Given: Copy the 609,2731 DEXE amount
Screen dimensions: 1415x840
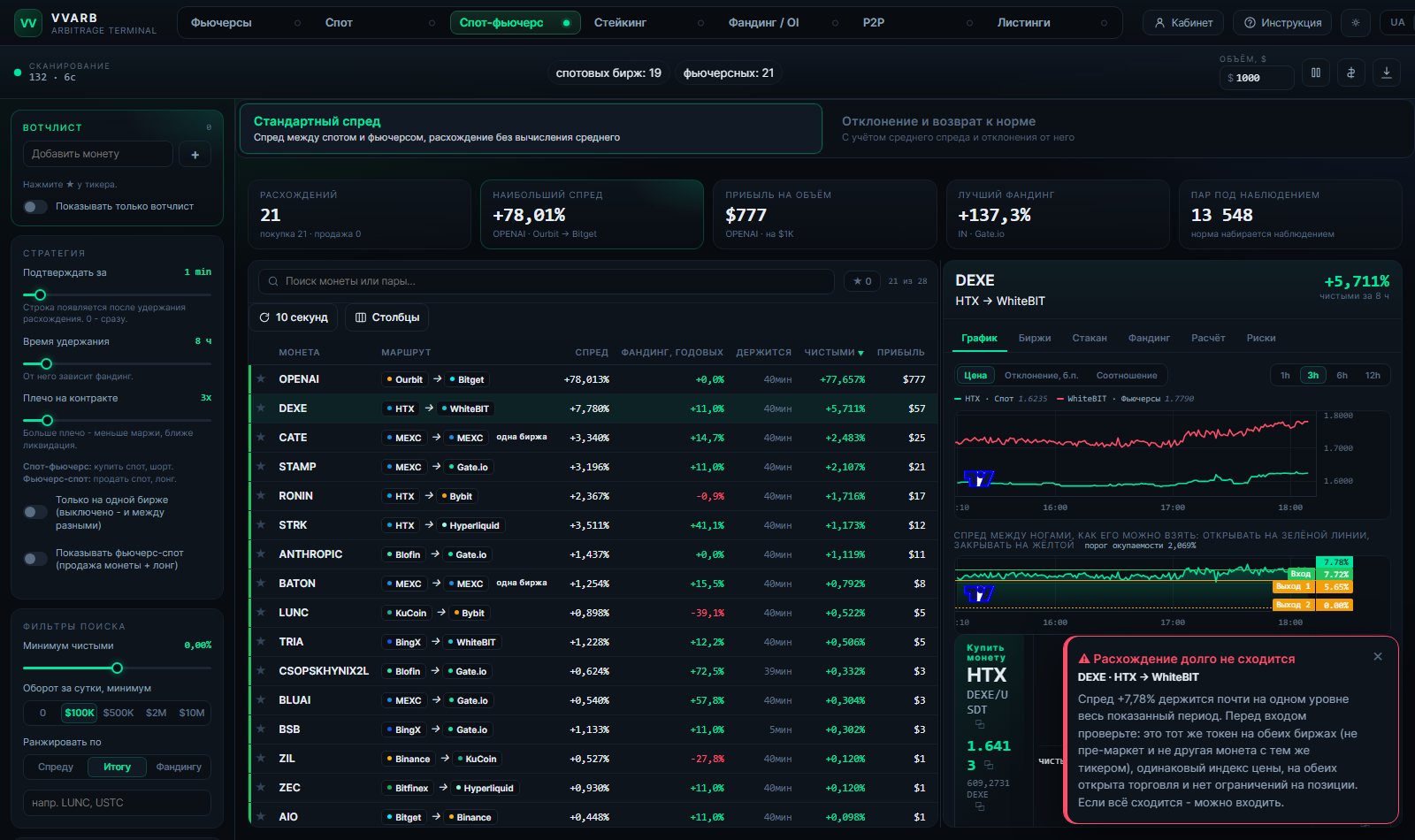Looking at the screenshot, I should [x=980, y=806].
